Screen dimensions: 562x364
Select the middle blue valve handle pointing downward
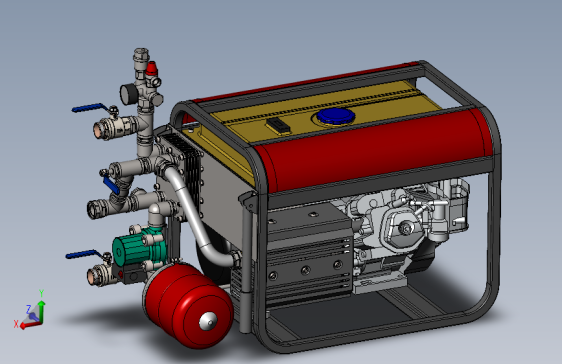point(111,185)
